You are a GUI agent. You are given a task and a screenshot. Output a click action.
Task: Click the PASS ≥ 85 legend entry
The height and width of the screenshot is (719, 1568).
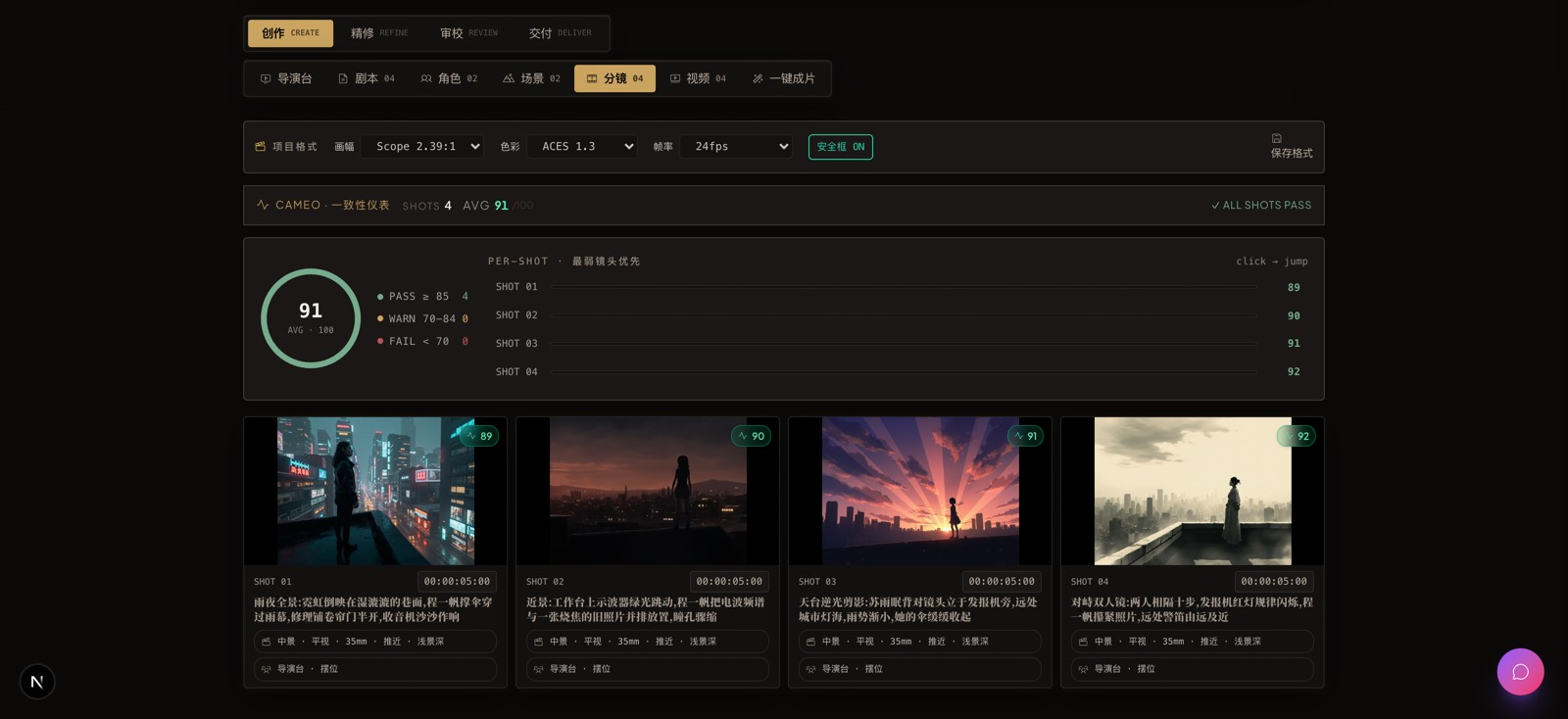pyautogui.click(x=422, y=296)
